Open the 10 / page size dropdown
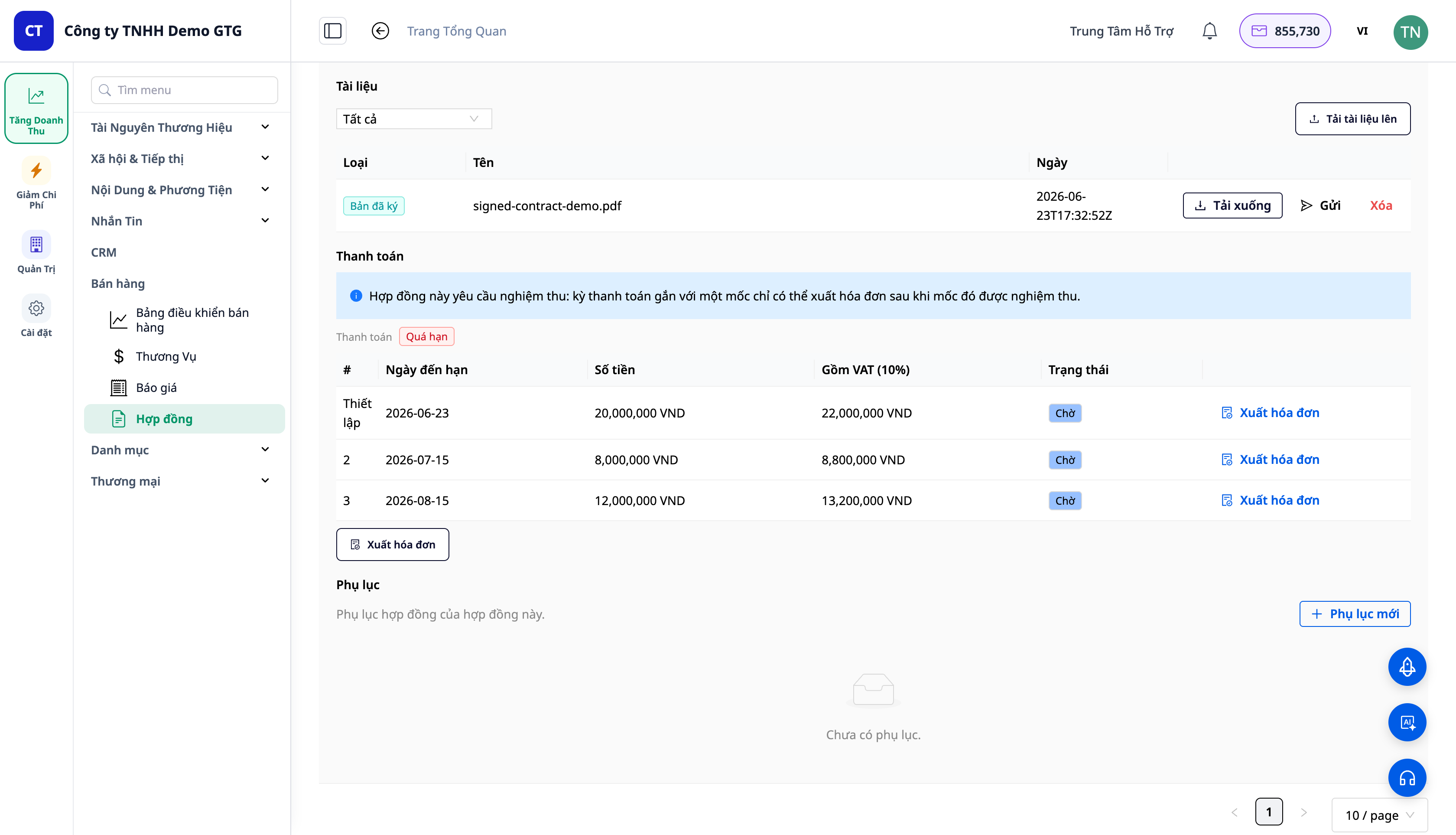Screen dimensions: 1456x835 pos(1379,815)
